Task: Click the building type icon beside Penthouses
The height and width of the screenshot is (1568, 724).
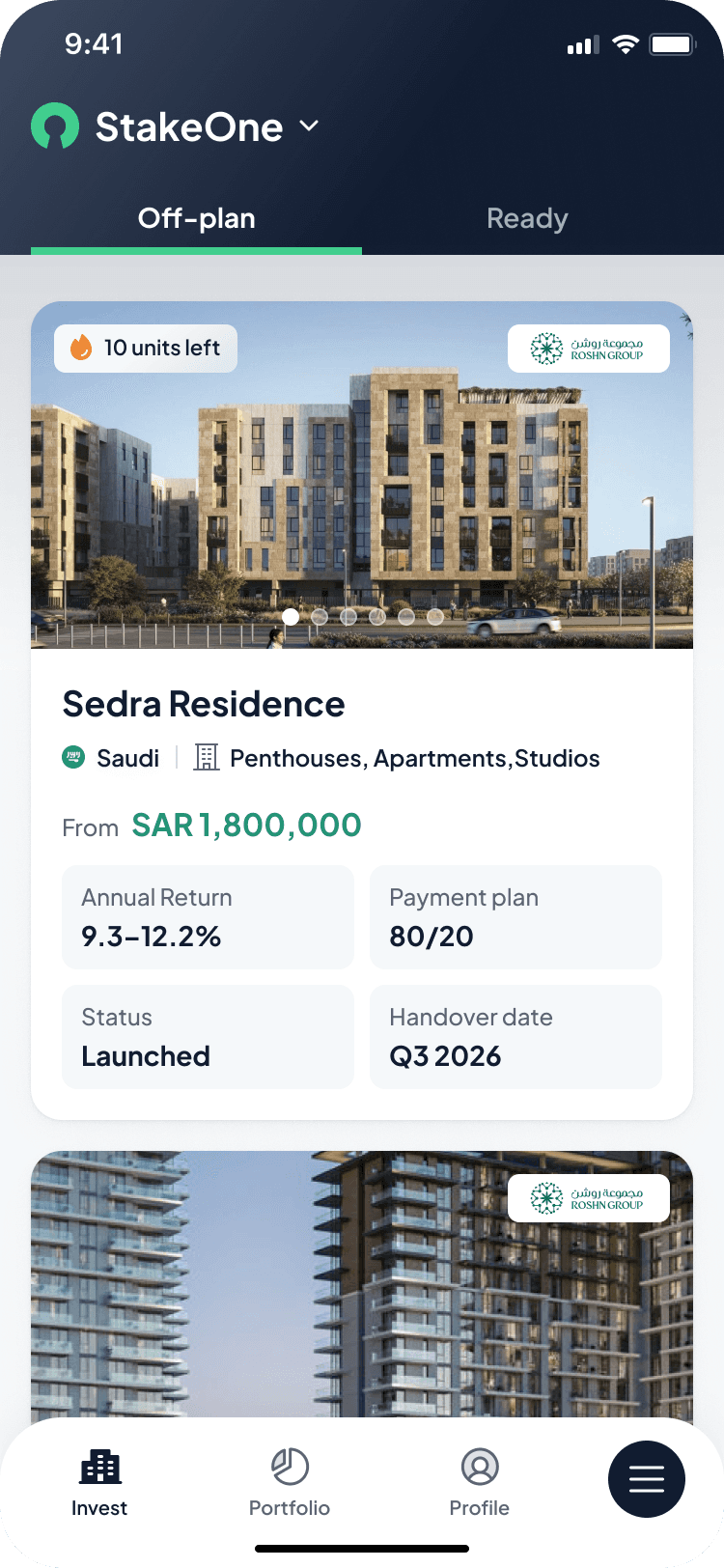Action: (x=207, y=758)
